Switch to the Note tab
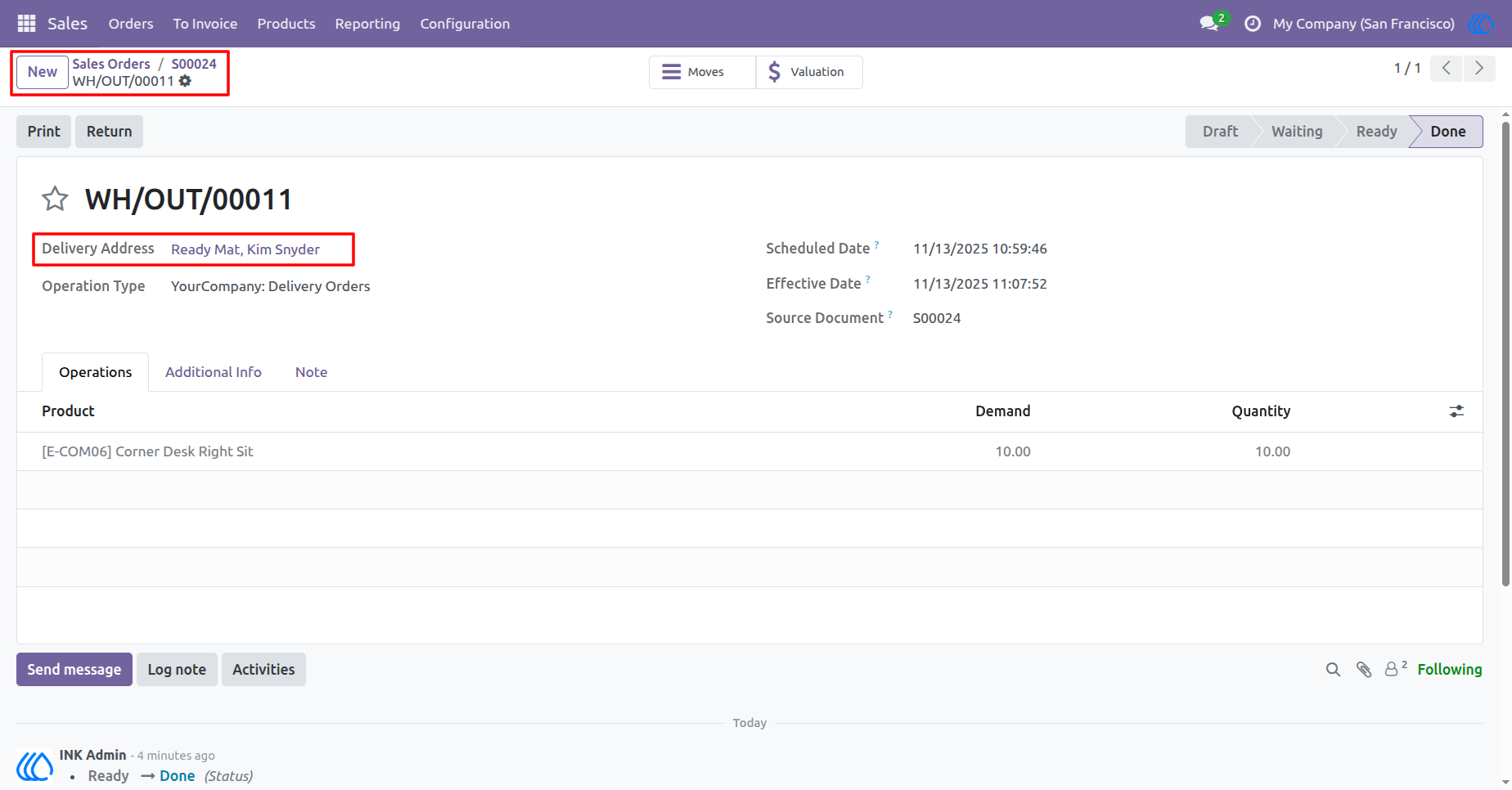Viewport: 1512px width, 790px height. 311,372
